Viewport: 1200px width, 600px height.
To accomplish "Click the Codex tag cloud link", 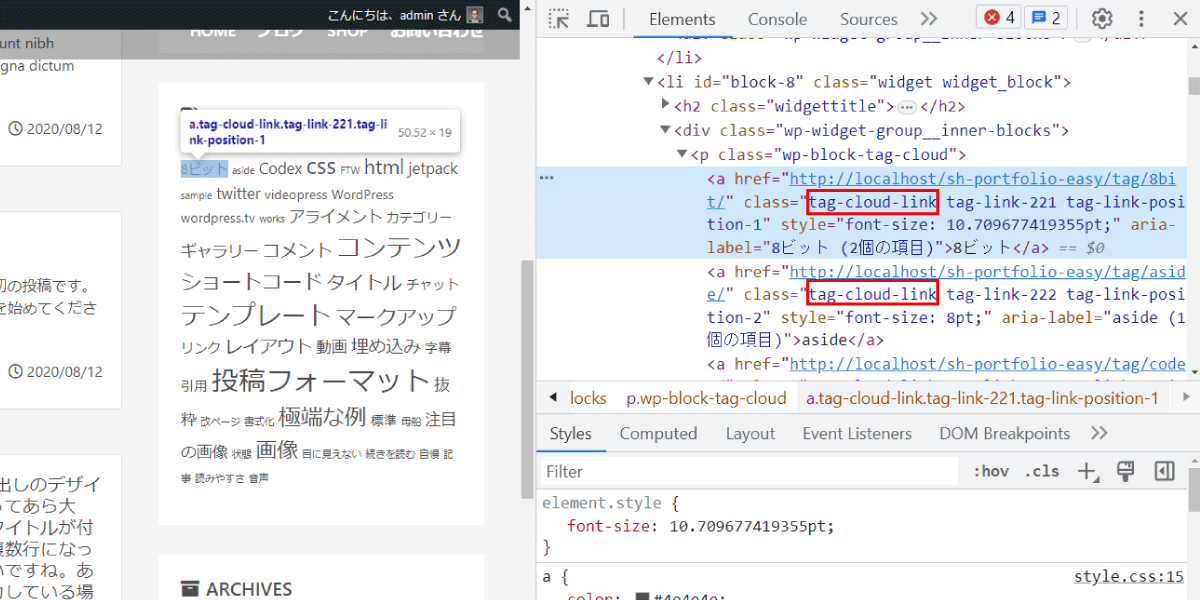I will pos(280,169).
